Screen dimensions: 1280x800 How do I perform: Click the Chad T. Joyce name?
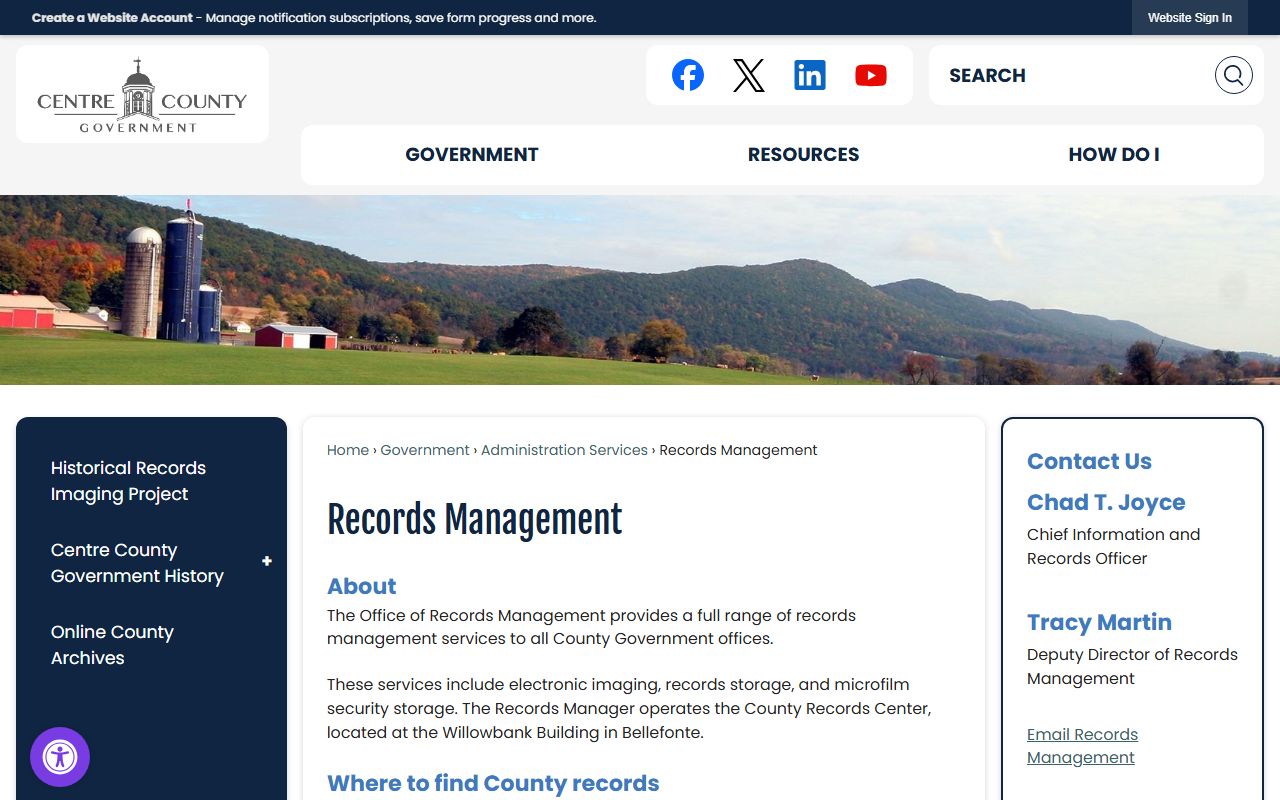coord(1106,502)
